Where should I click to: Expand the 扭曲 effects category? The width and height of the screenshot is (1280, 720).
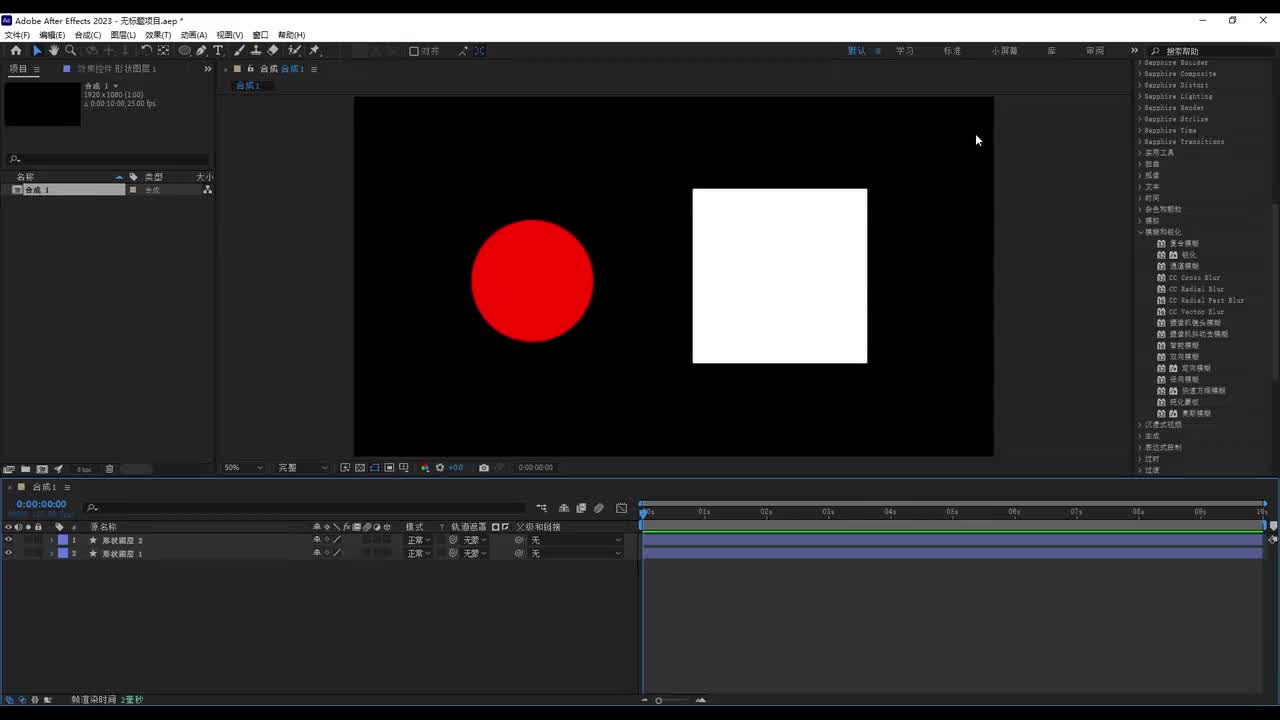[x=1140, y=164]
